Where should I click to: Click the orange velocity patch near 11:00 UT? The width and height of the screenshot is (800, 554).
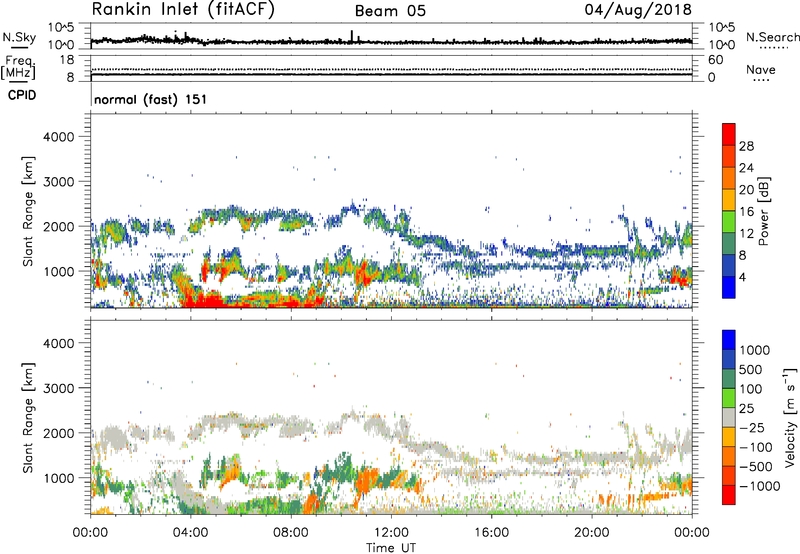(364, 482)
